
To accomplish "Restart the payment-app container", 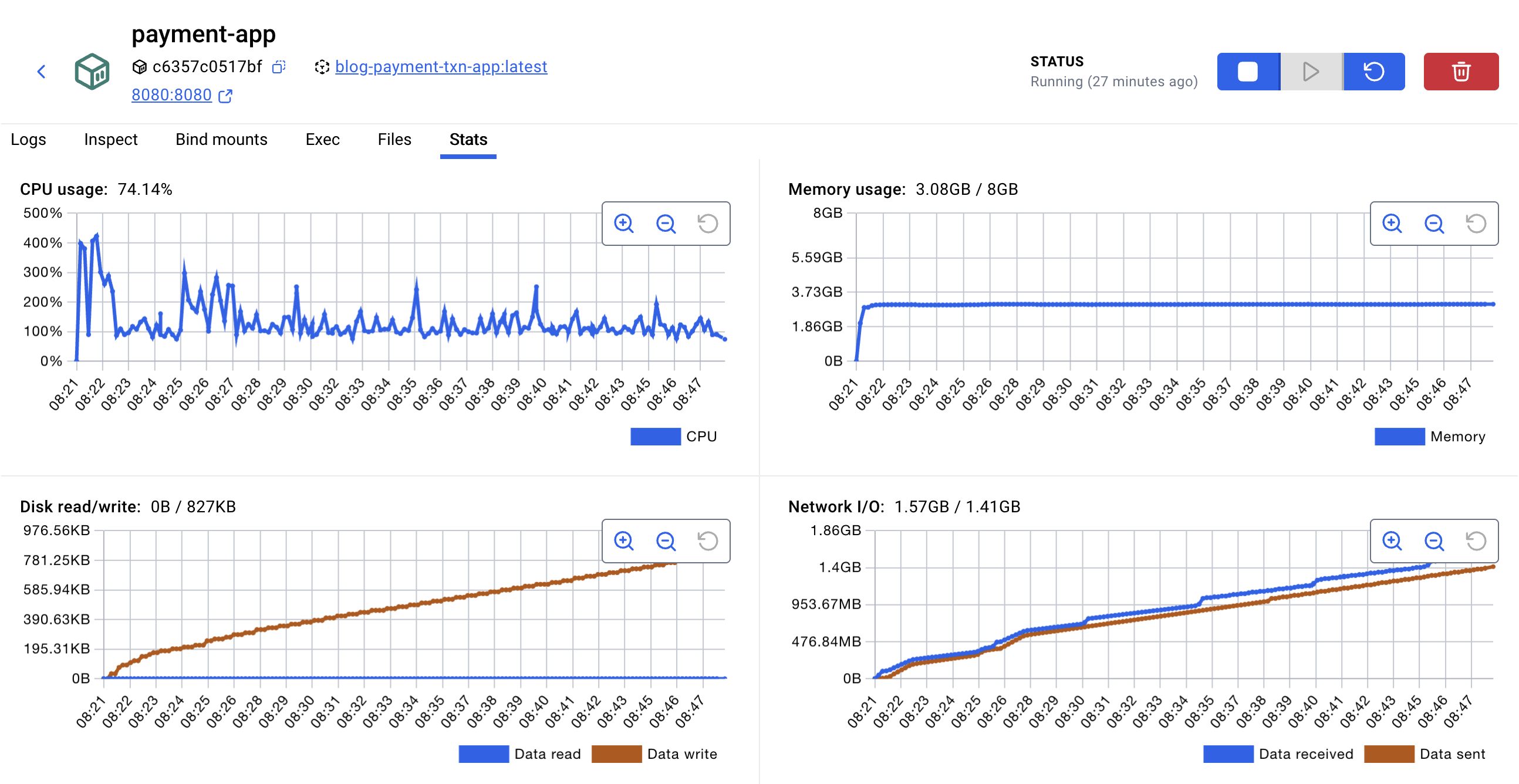I will 1373,72.
